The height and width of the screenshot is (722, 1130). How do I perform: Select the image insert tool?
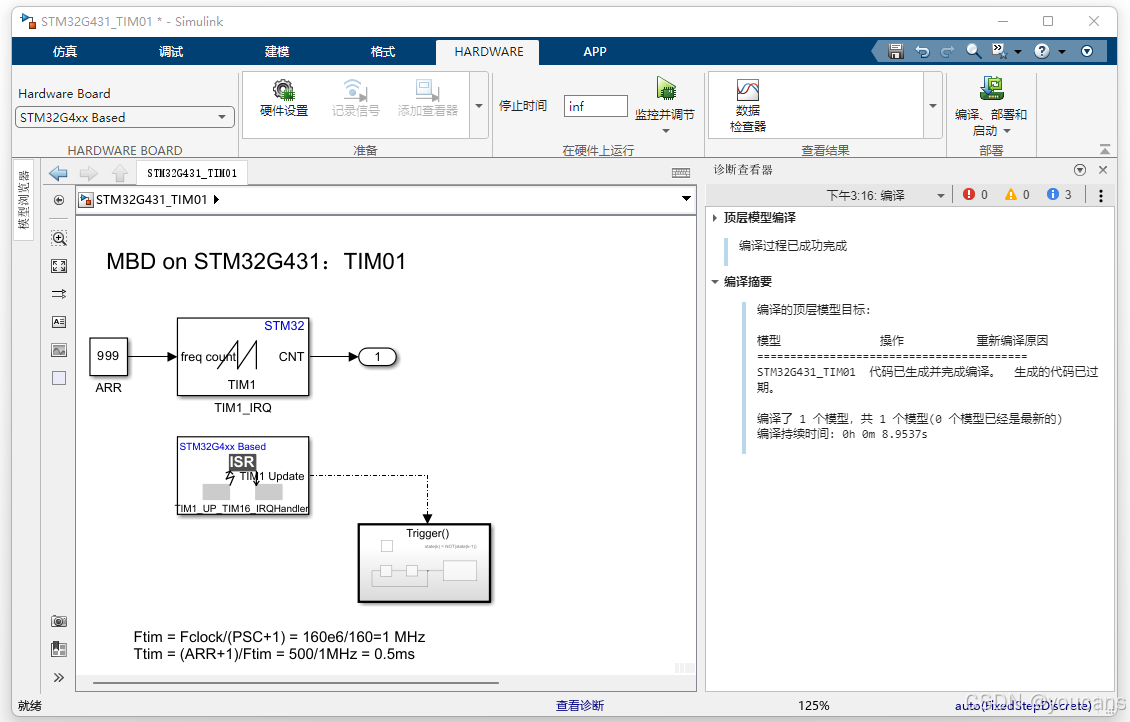coord(59,350)
